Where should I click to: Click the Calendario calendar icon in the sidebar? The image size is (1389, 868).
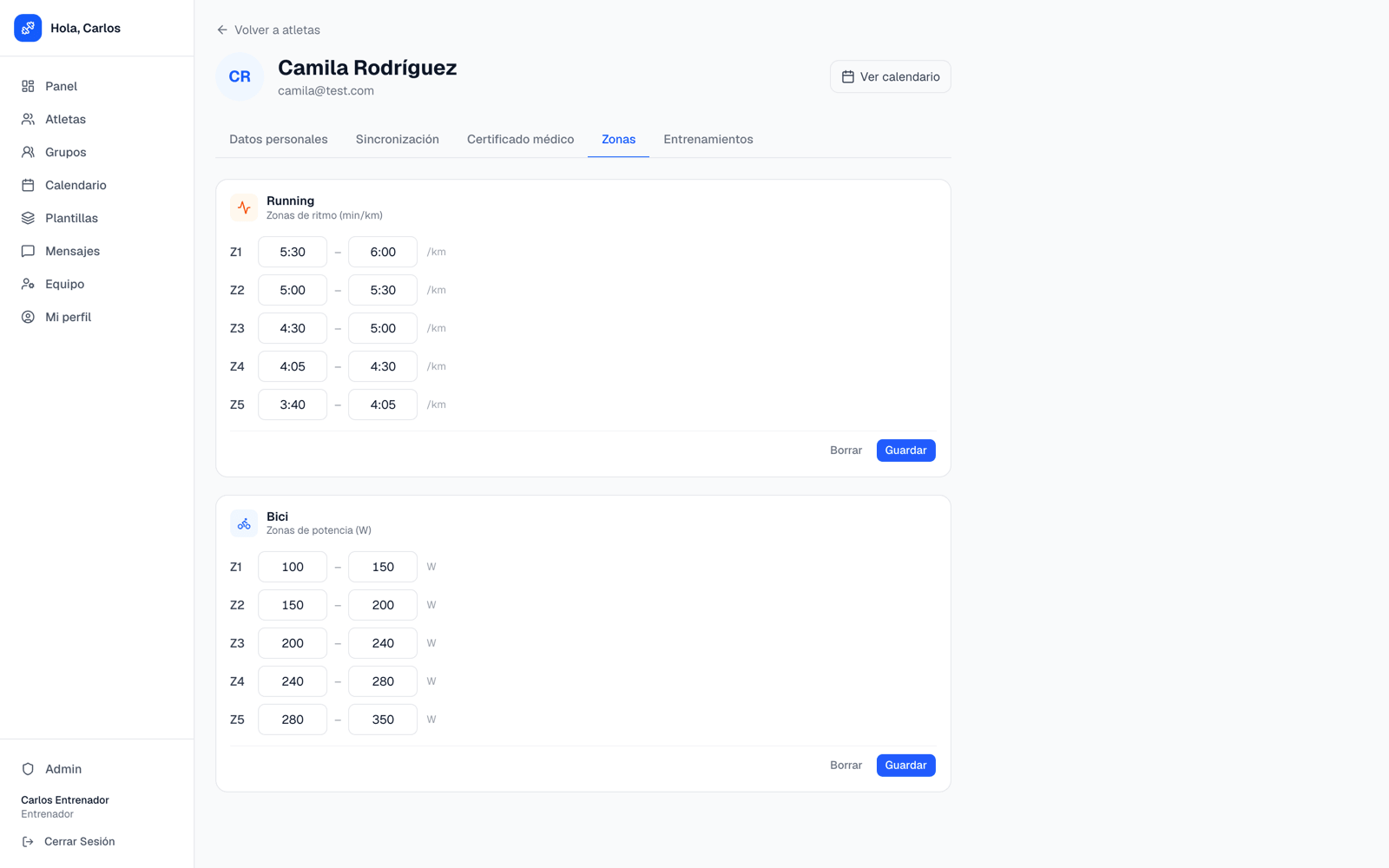[x=28, y=185]
